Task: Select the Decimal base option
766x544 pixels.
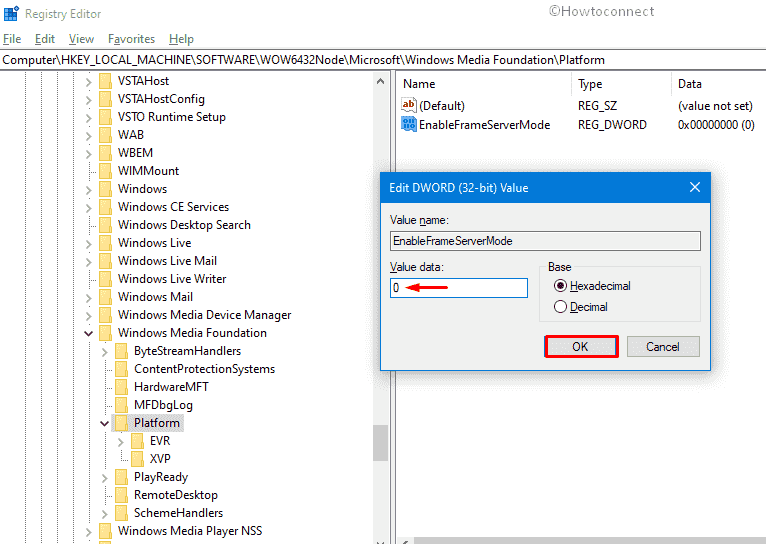Action: (x=560, y=307)
